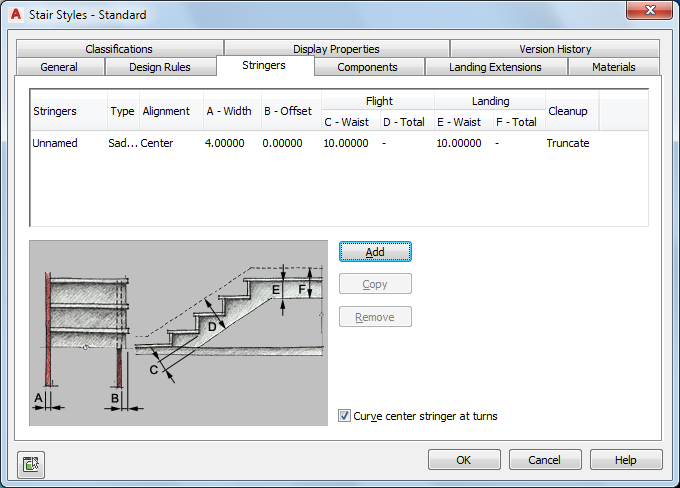This screenshot has width=680, height=488.
Task: Click the A - Width column header
Action: pyautogui.click(x=232, y=111)
